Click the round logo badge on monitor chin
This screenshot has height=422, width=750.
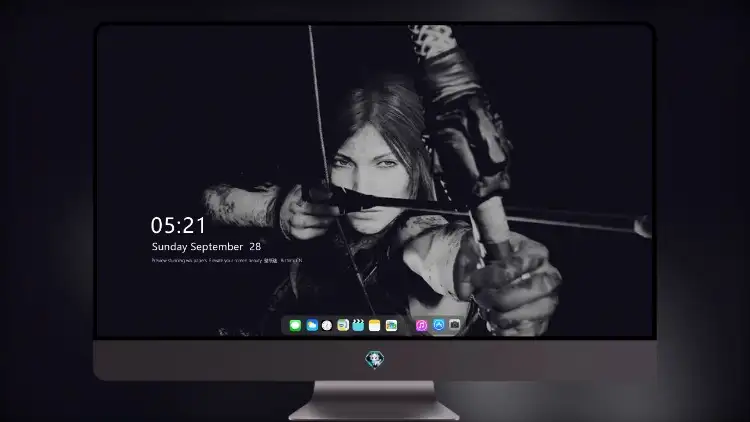click(375, 359)
